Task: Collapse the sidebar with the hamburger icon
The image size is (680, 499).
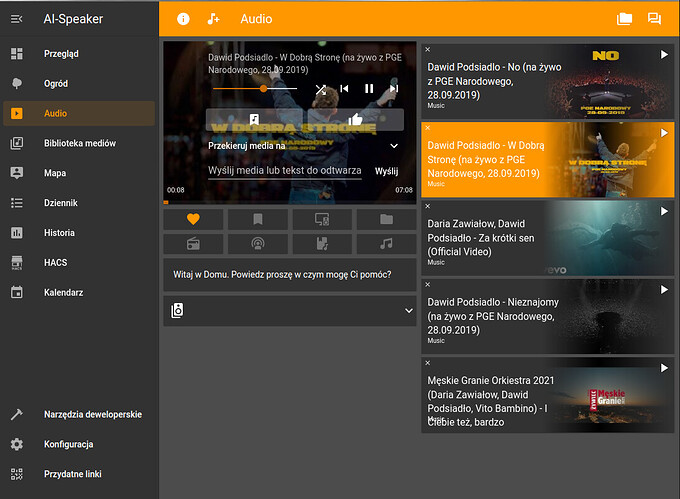Action: (x=17, y=19)
